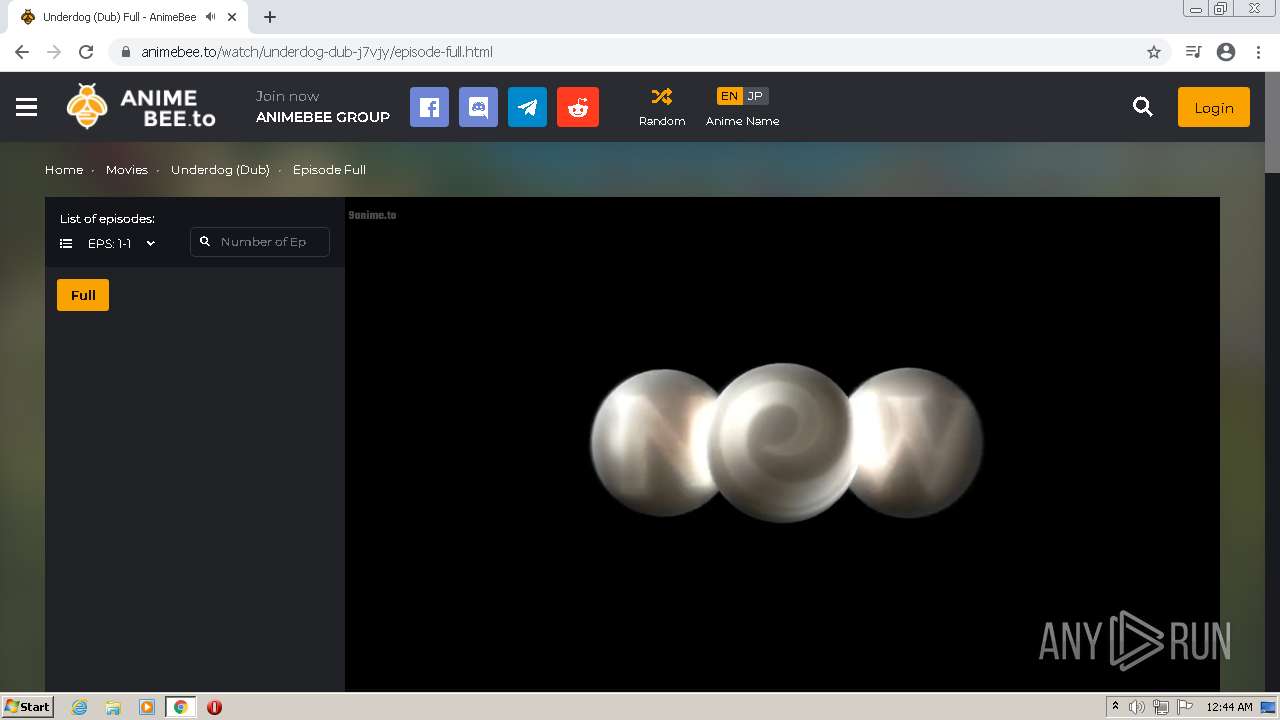Go forward in browser
1280x720 pixels.
tap(54, 52)
